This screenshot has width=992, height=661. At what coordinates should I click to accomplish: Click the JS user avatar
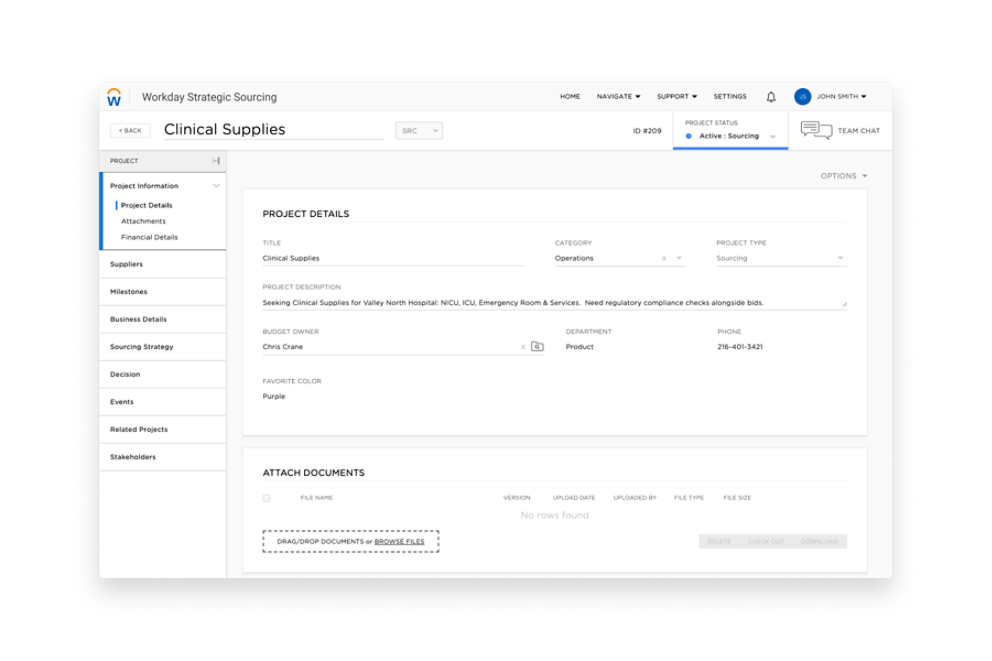pyautogui.click(x=801, y=97)
